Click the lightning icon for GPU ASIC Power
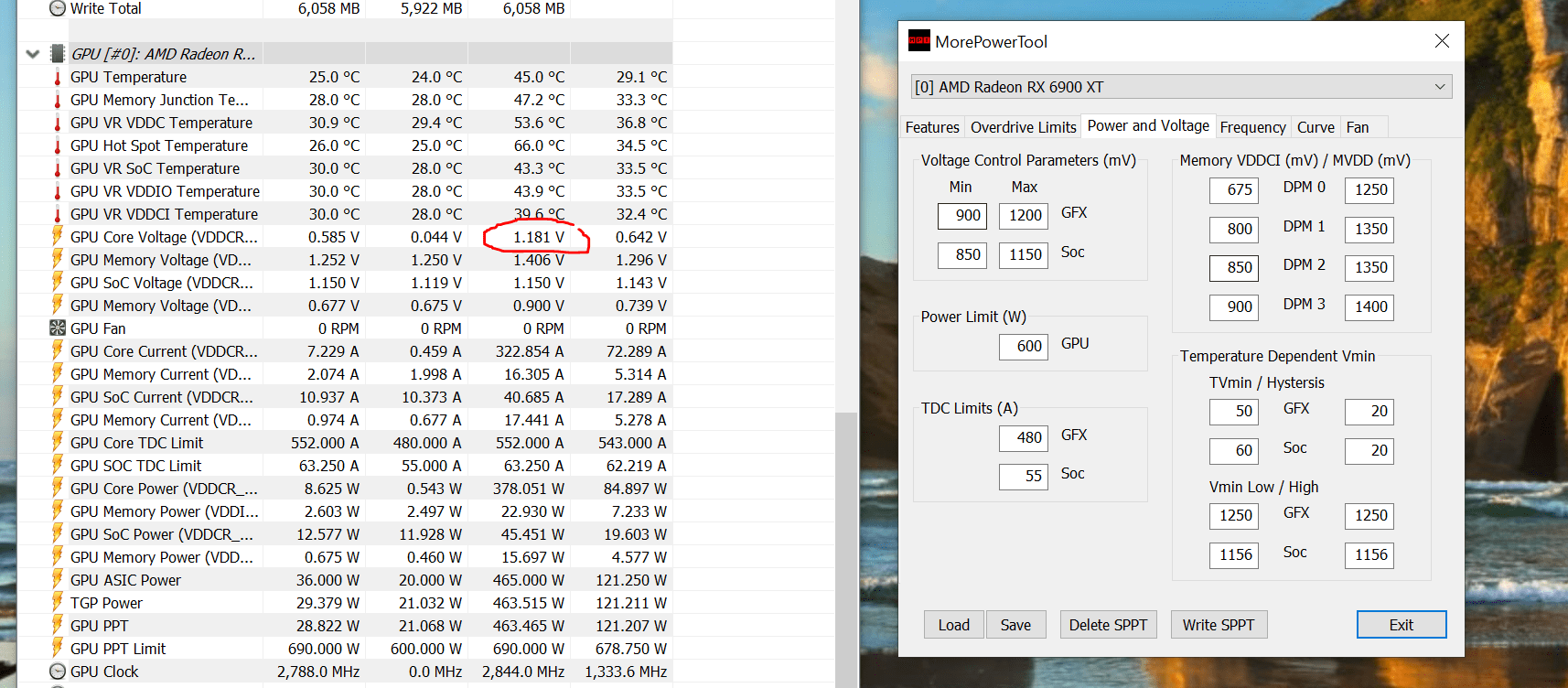The height and width of the screenshot is (688, 1568). (x=58, y=580)
